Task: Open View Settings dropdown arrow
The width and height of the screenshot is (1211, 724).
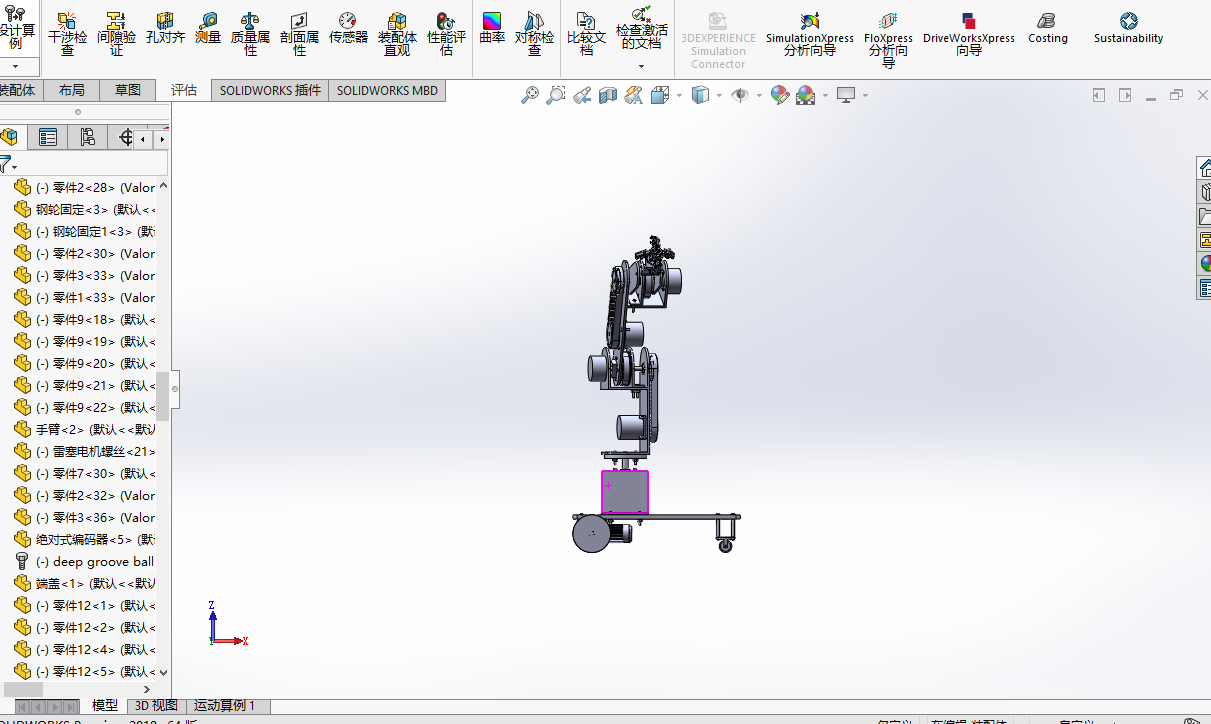Action: 865,96
